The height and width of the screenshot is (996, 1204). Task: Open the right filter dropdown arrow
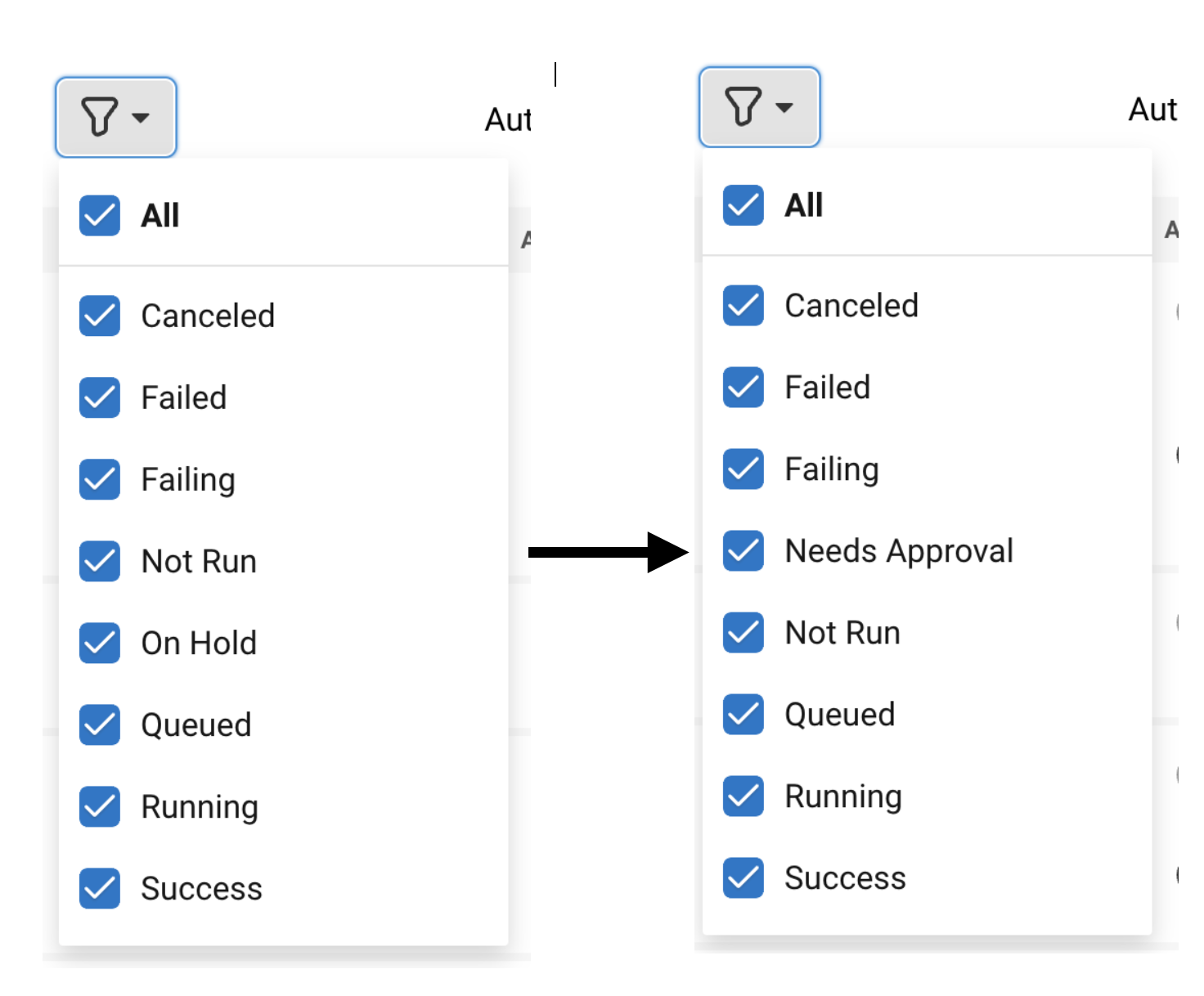(784, 108)
